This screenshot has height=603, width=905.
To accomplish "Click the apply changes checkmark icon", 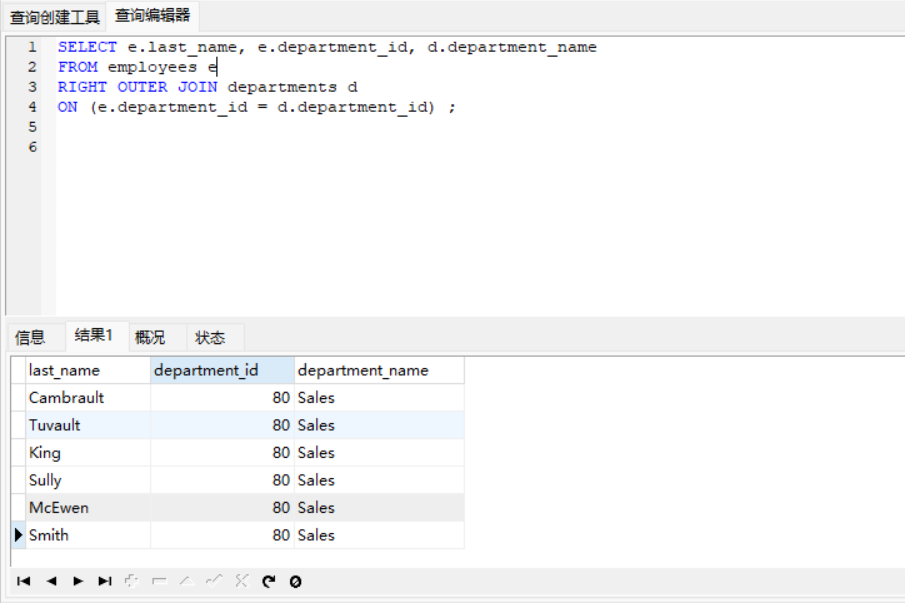I will 213,581.
